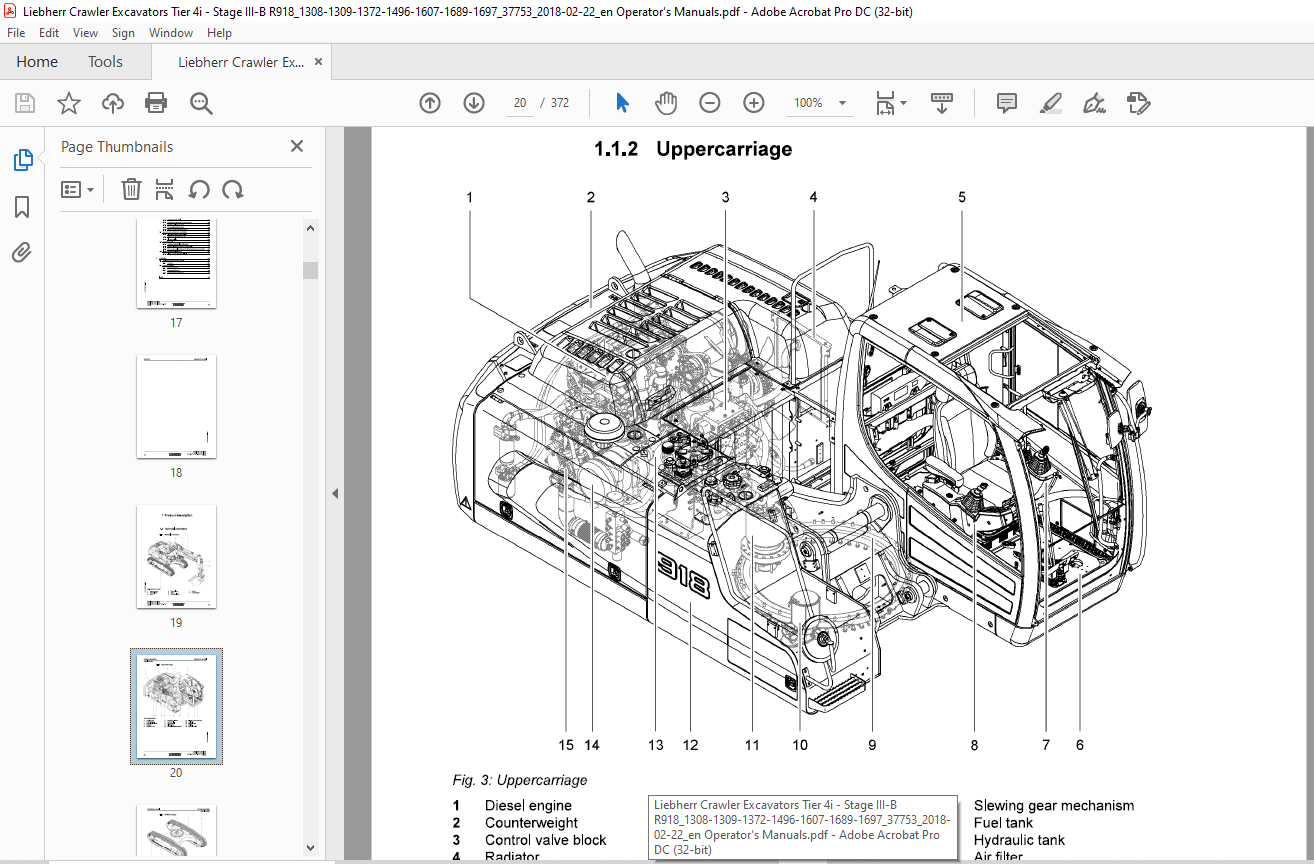Screen dimensions: 1314x864
Task: Close the Page Thumbnails panel
Action: (x=297, y=146)
